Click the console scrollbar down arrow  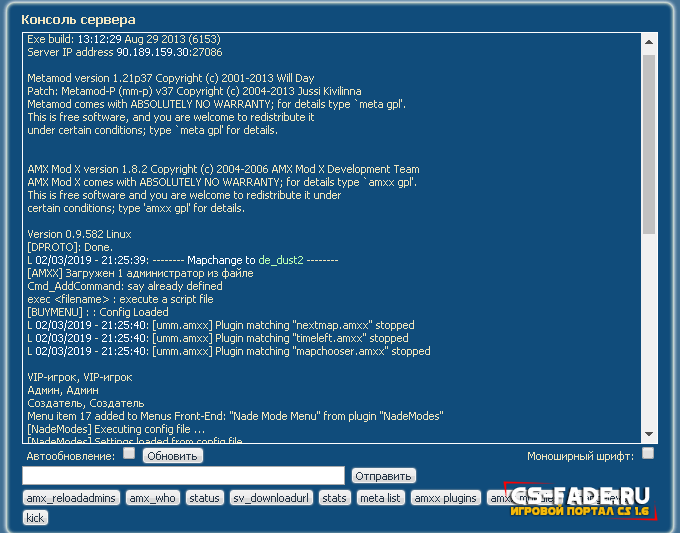click(x=649, y=434)
